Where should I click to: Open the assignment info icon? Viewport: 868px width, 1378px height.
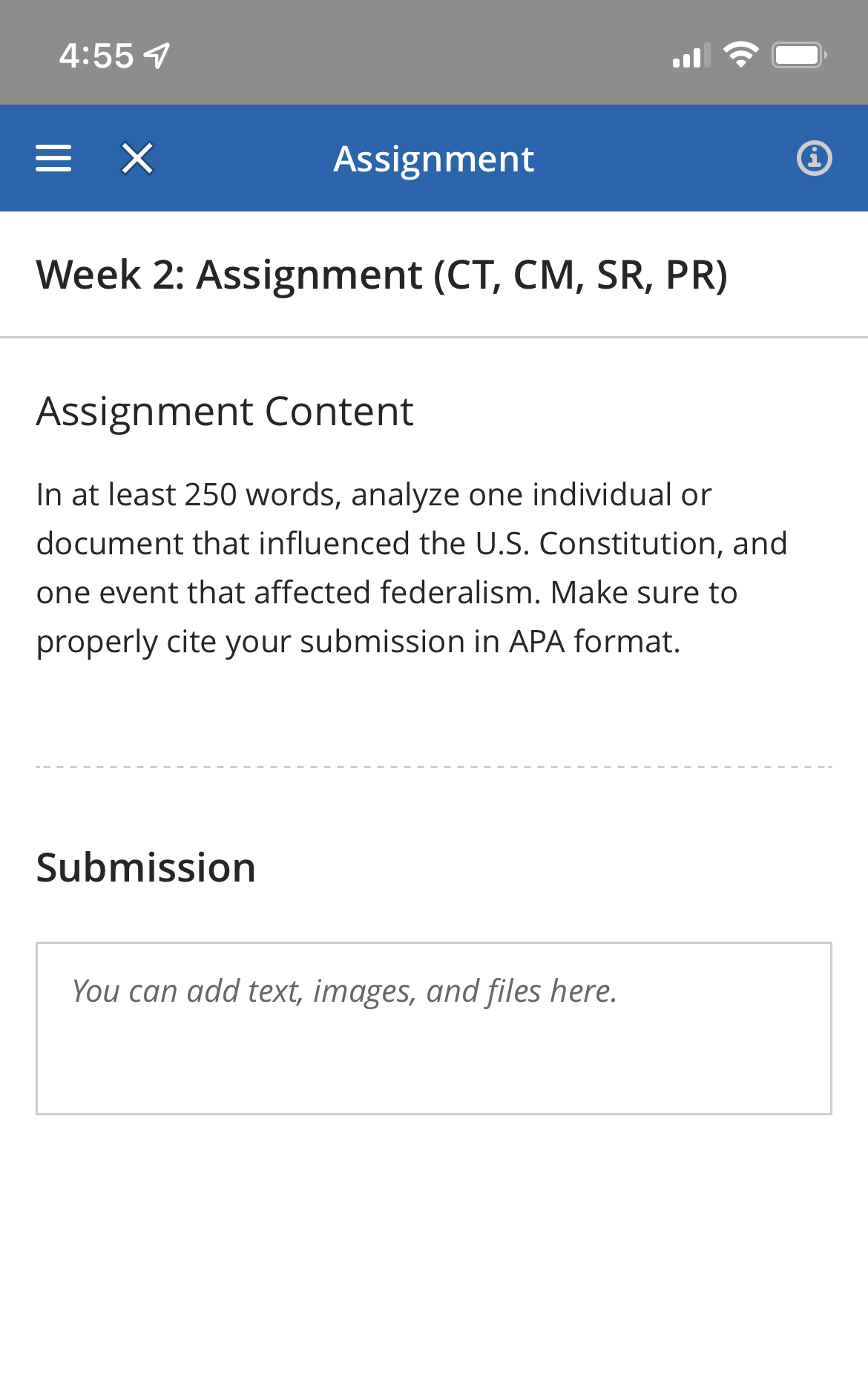point(814,158)
